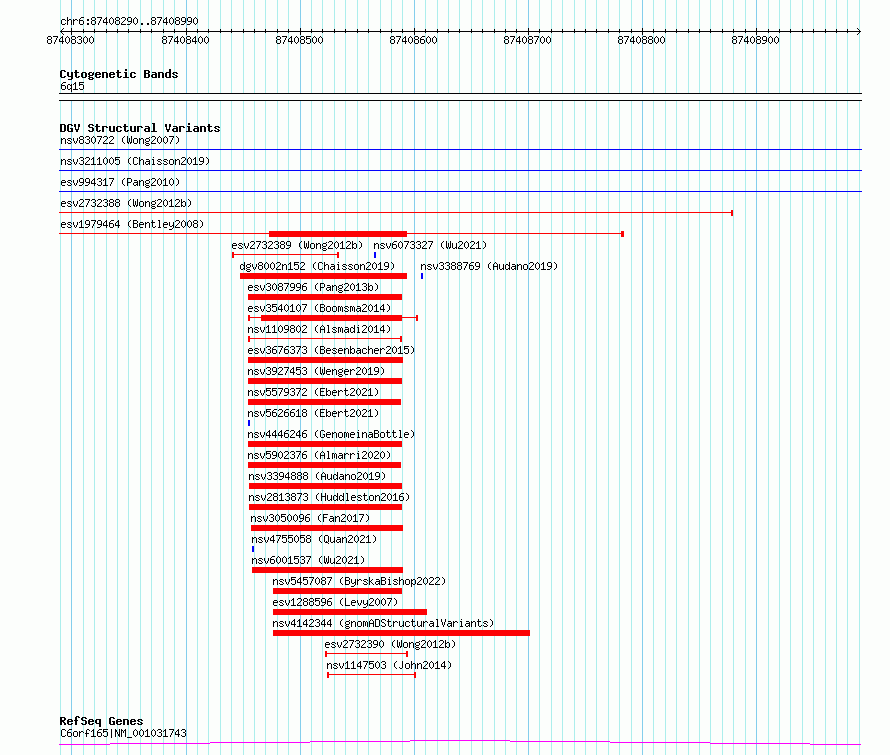This screenshot has width=890, height=755.
Task: Click the blue tick under nsv3388769
Action: tap(422, 276)
